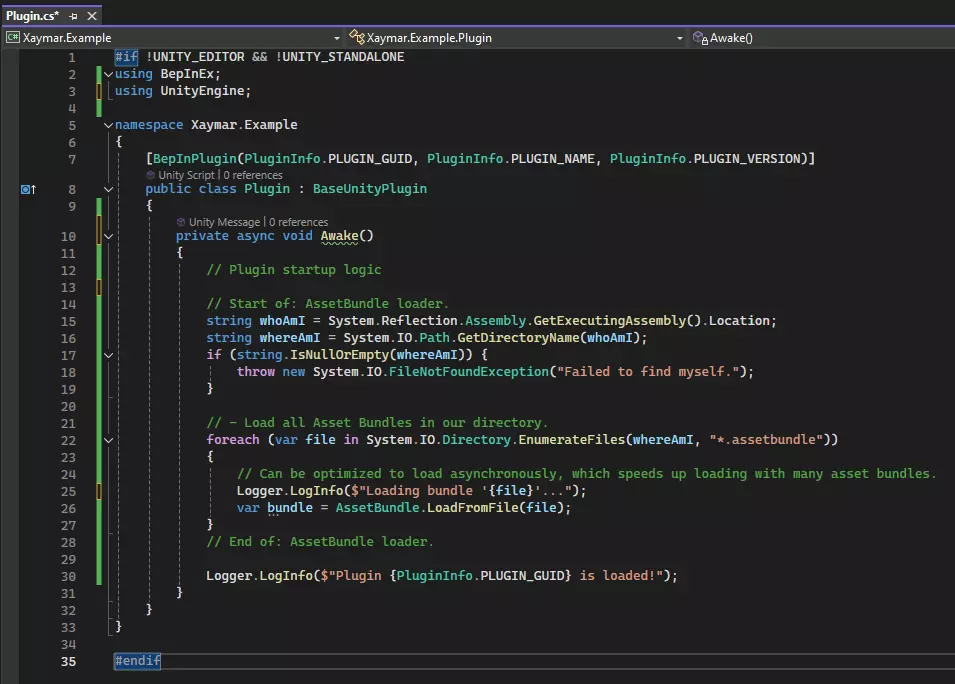955x684 pixels.
Task: Close the Plugin.cs document tab
Action: 92,17
